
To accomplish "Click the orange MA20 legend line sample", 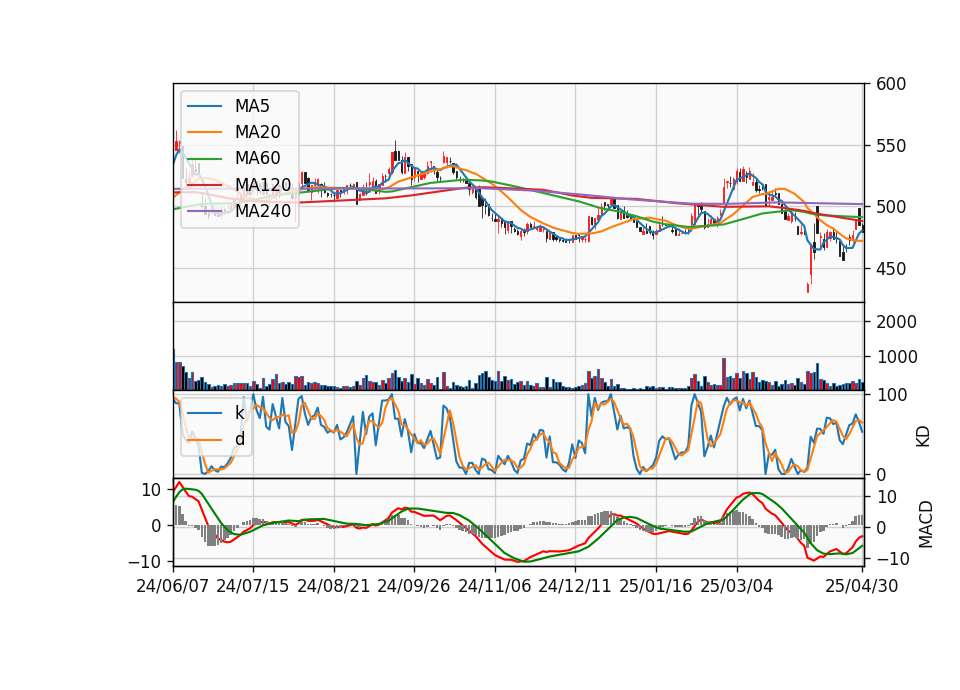I will [204, 132].
